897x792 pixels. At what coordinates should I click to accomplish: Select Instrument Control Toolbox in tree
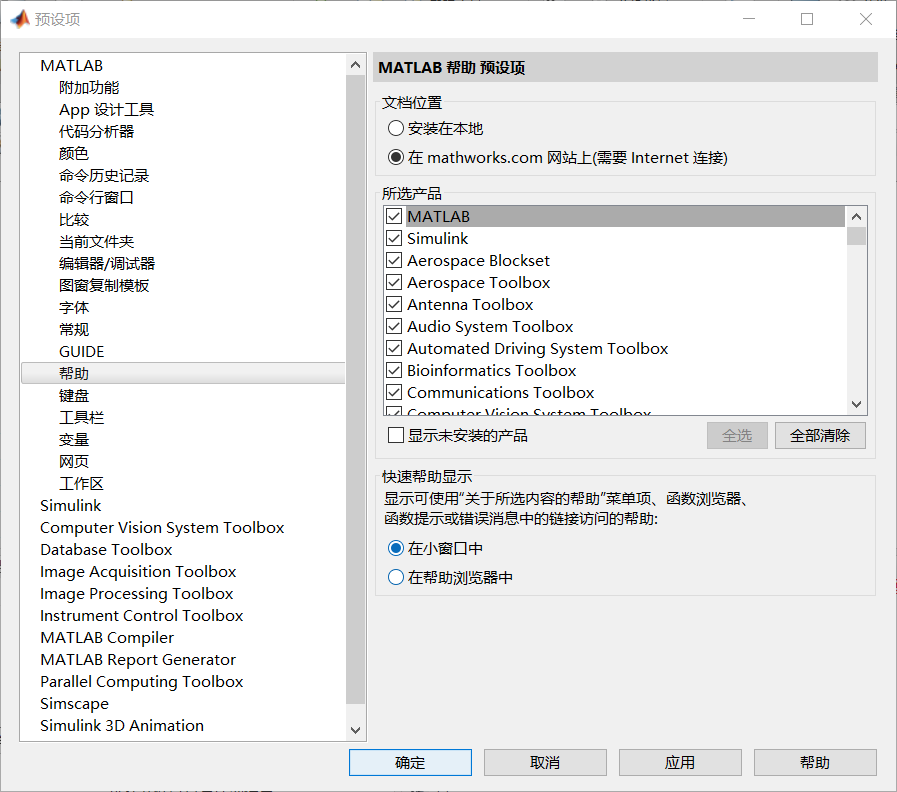pyautogui.click(x=141, y=616)
